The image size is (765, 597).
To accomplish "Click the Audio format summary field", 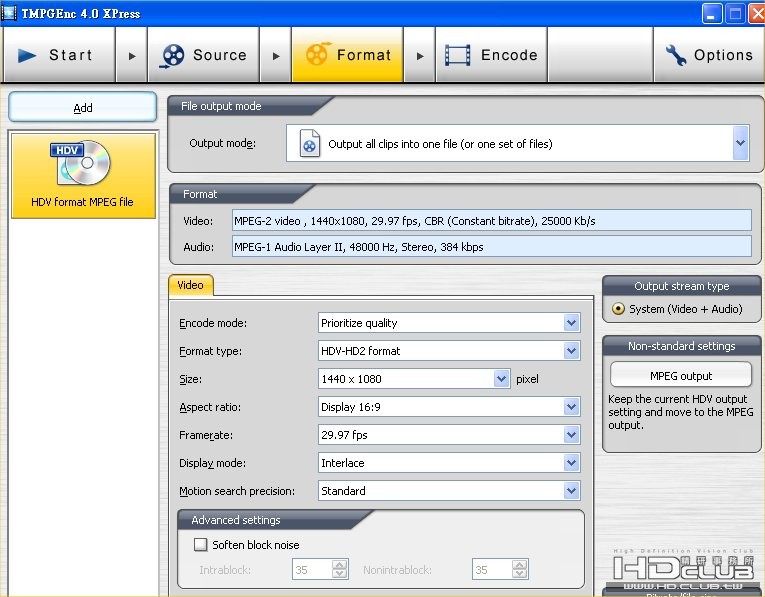I will pos(491,246).
